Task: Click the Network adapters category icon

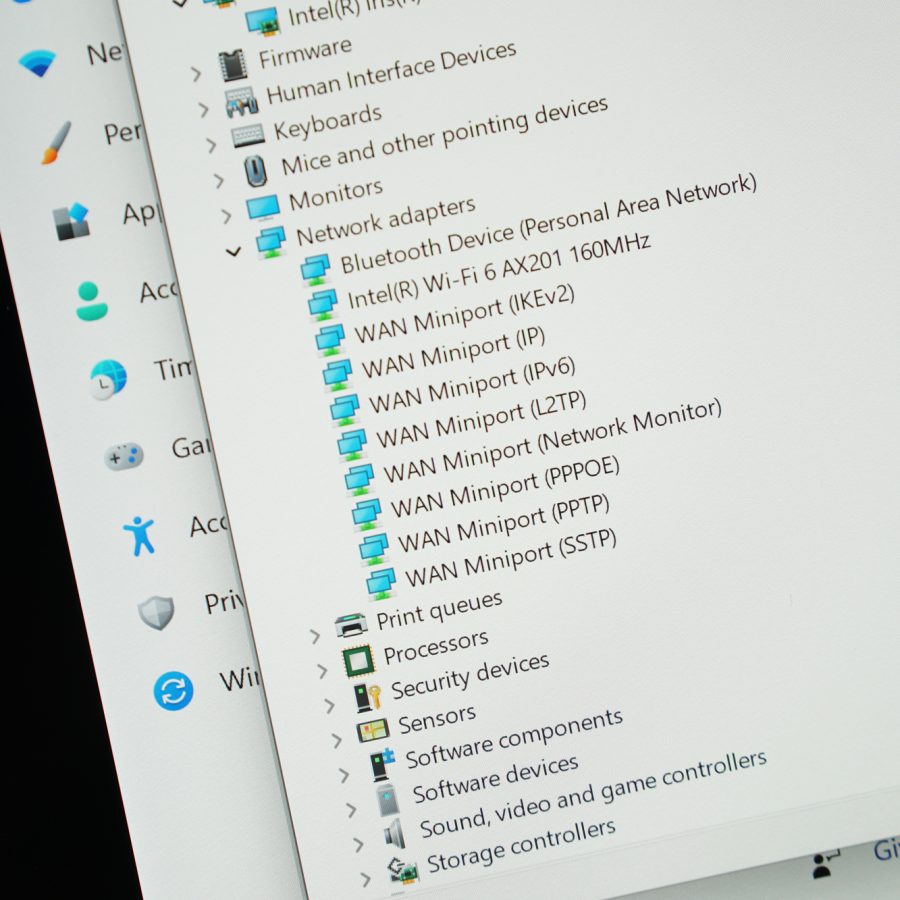Action: 270,242
